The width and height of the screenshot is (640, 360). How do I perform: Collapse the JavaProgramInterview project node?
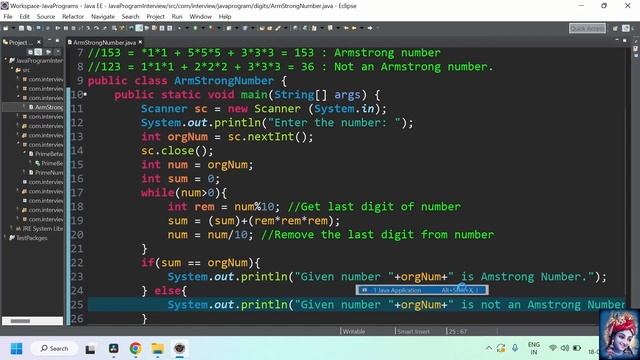6,60
